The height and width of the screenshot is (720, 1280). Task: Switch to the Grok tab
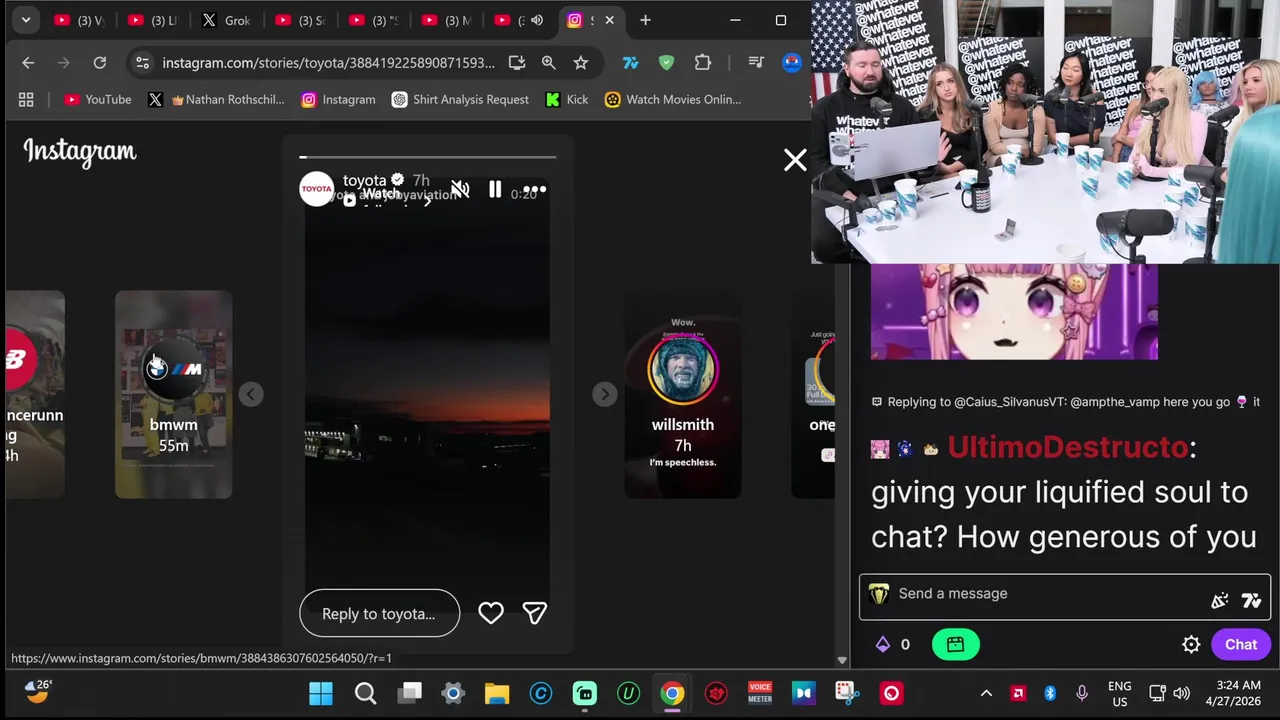(x=225, y=20)
